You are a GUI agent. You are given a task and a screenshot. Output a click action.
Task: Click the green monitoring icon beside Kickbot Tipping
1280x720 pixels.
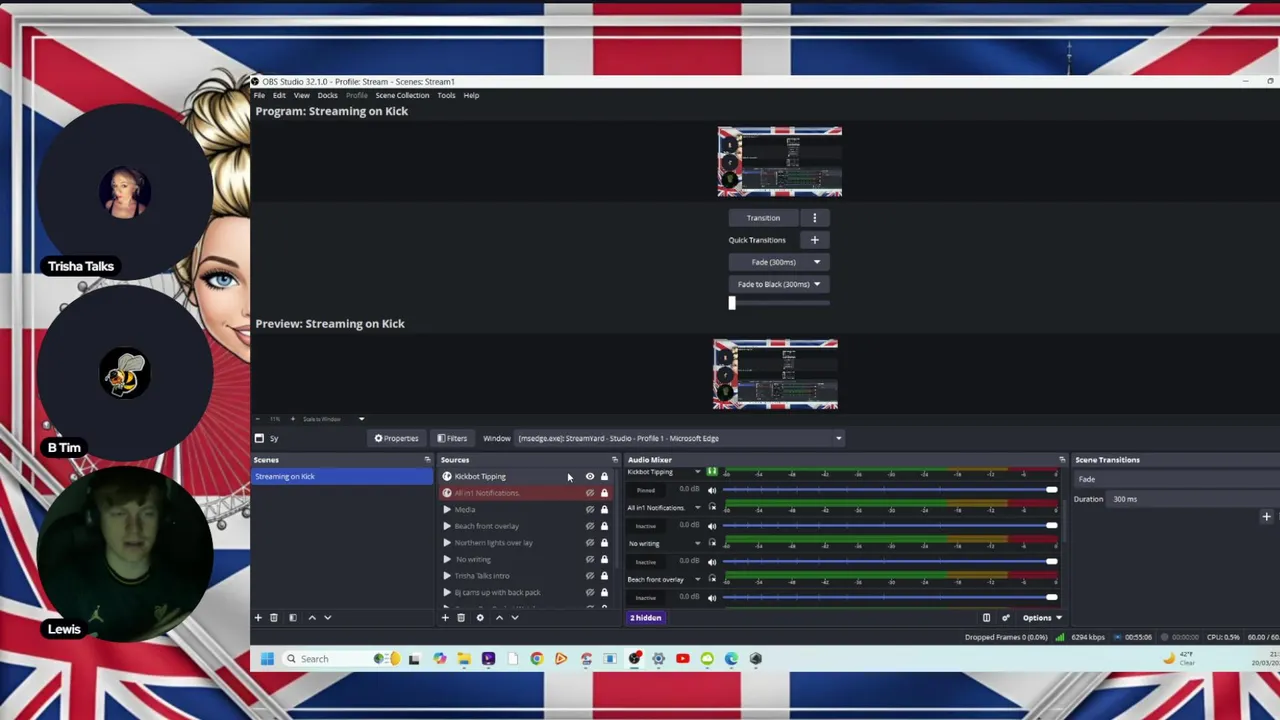coord(712,471)
